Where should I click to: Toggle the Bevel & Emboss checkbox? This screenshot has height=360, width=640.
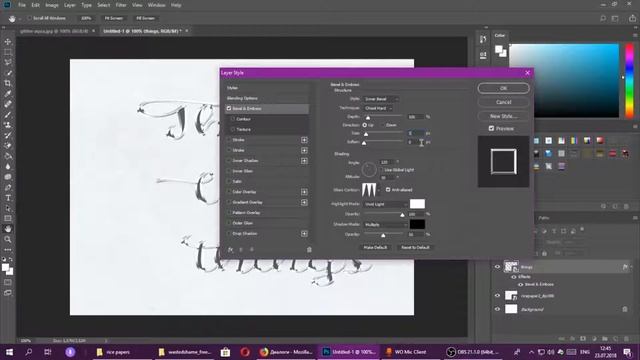tap(229, 109)
